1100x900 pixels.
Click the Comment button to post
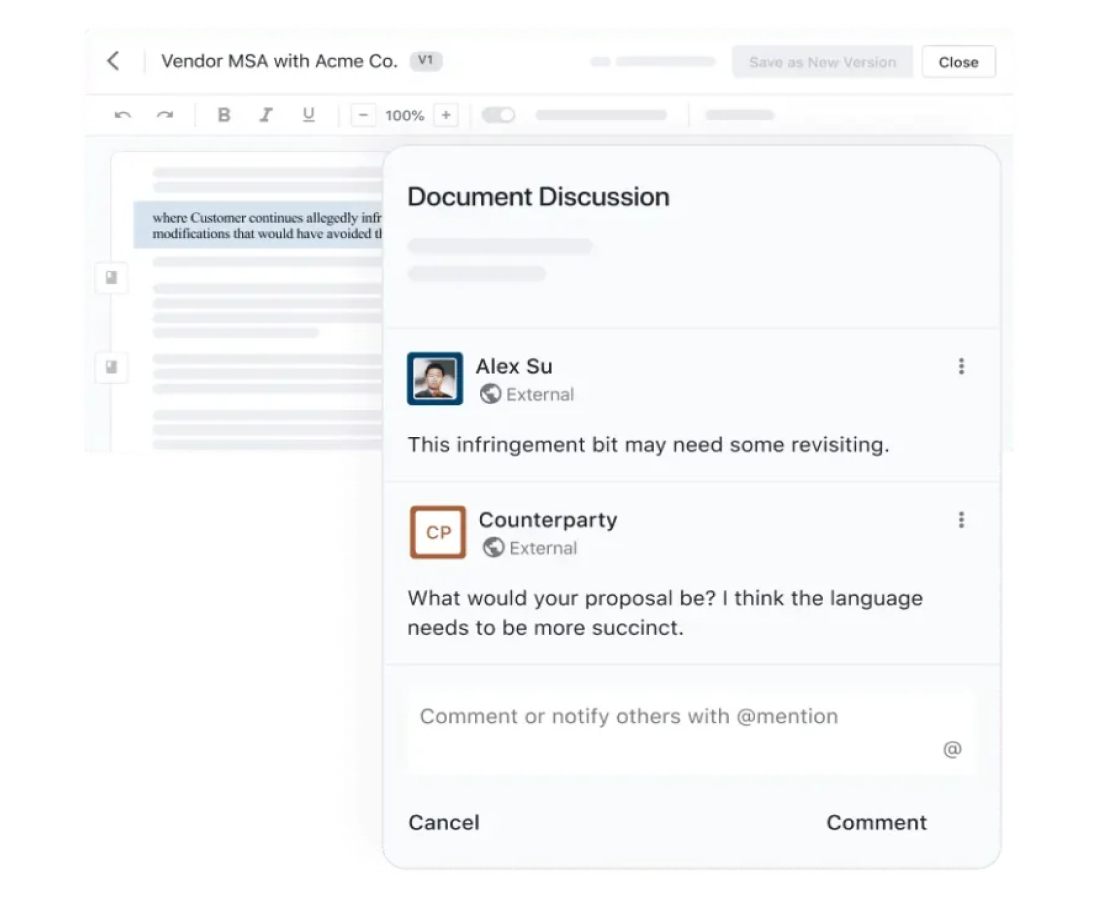click(x=876, y=822)
